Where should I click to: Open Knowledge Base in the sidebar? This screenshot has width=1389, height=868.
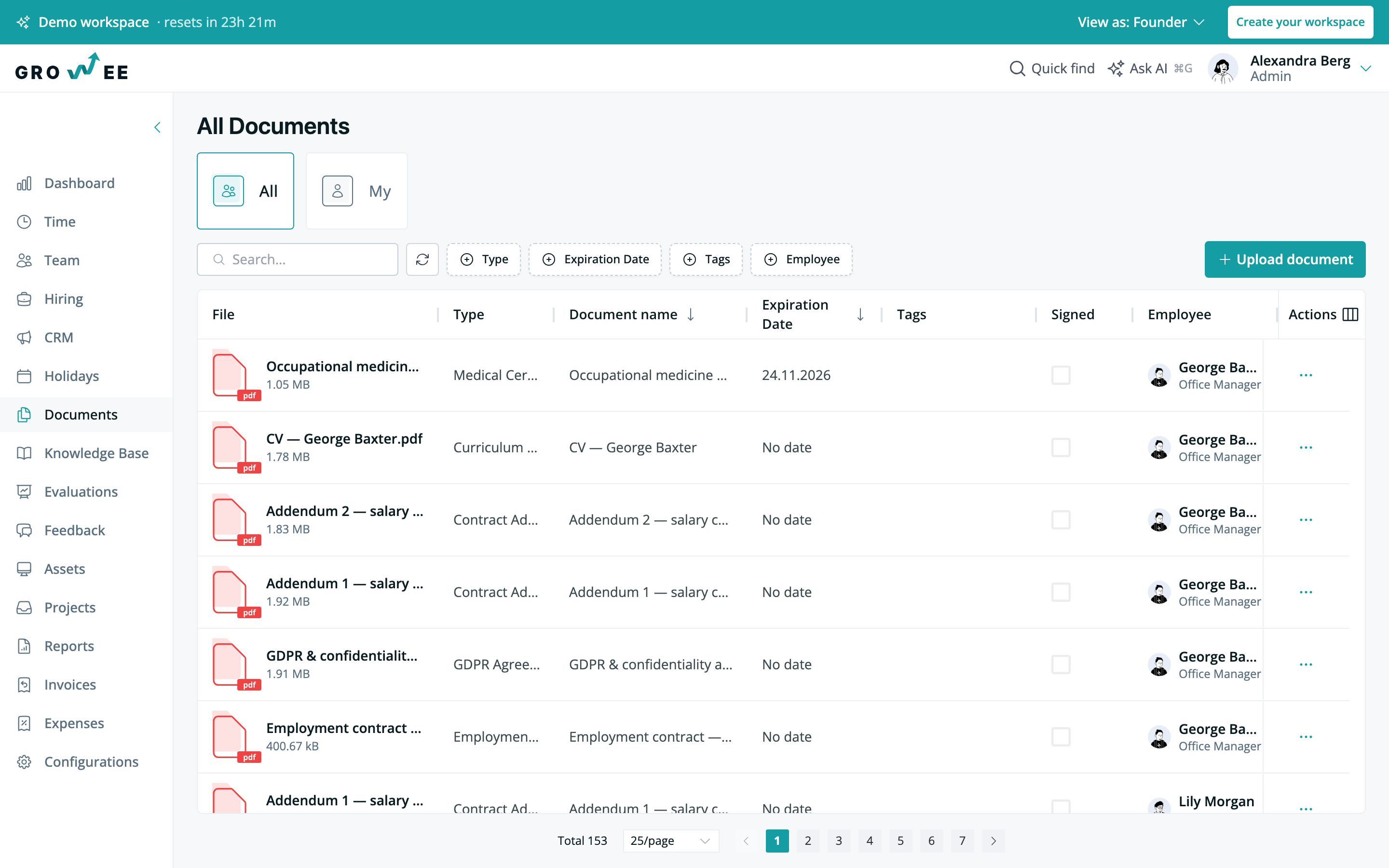click(86, 453)
